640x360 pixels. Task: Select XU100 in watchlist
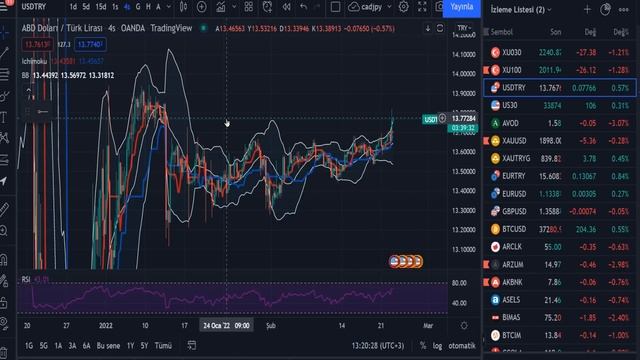point(560,70)
